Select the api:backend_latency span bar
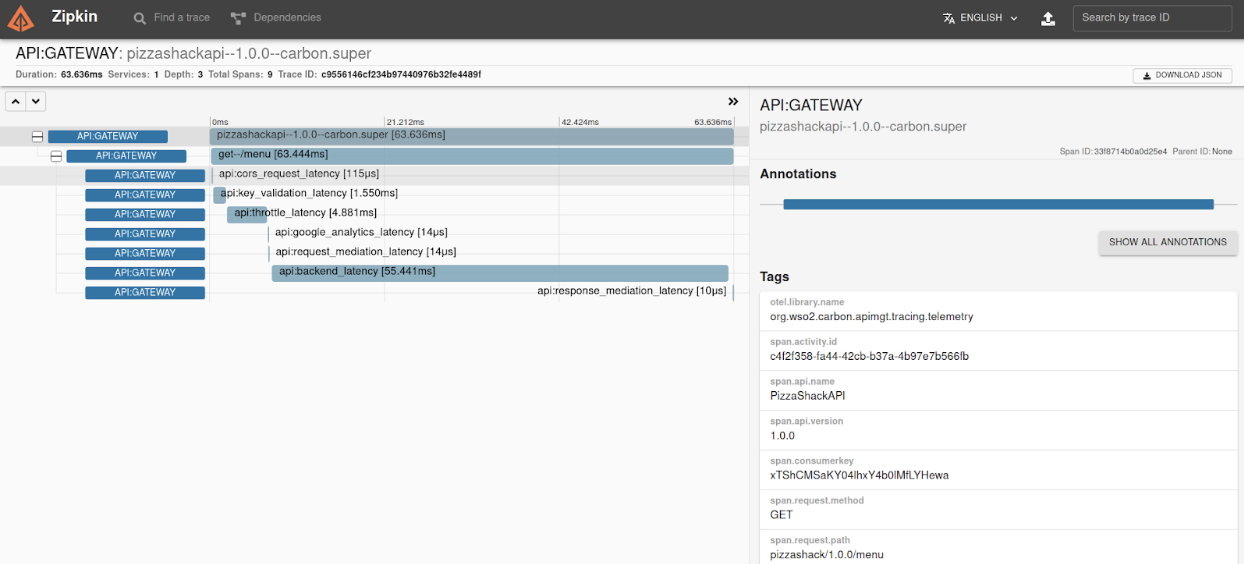This screenshot has height=564, width=1244. tap(499, 273)
